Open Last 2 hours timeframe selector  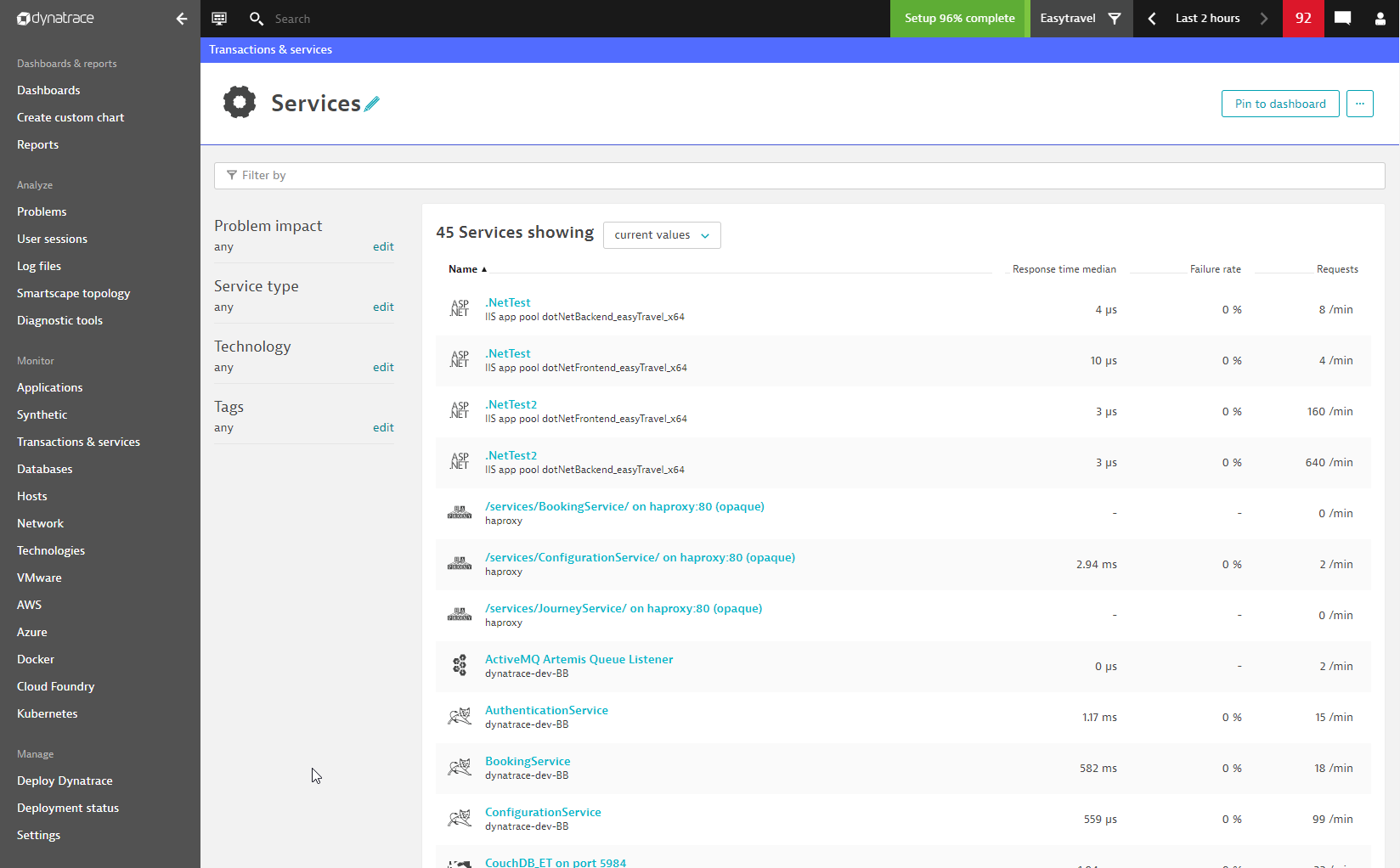tap(1207, 18)
